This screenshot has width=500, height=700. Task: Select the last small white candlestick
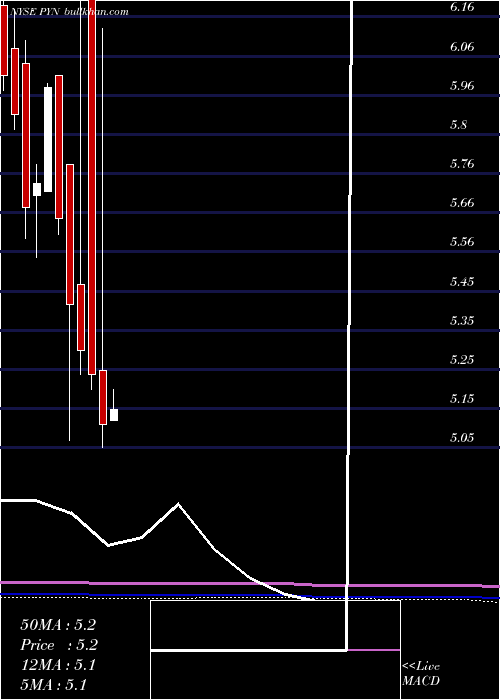pyautogui.click(x=114, y=415)
